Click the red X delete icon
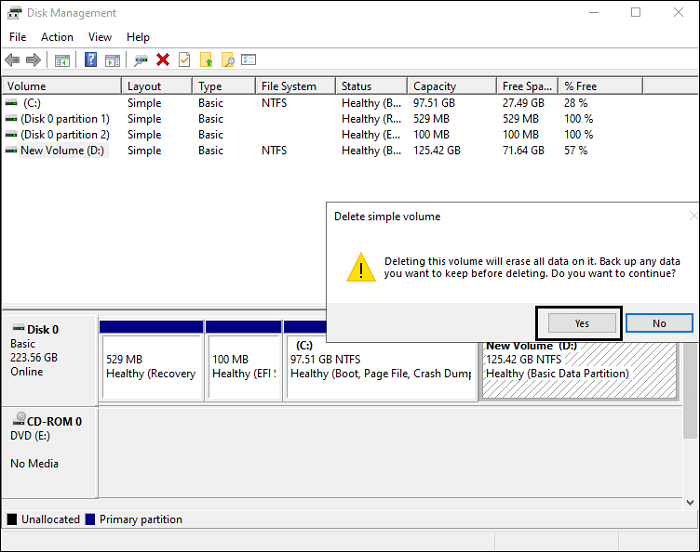Viewport: 700px width, 552px height. pos(163,61)
